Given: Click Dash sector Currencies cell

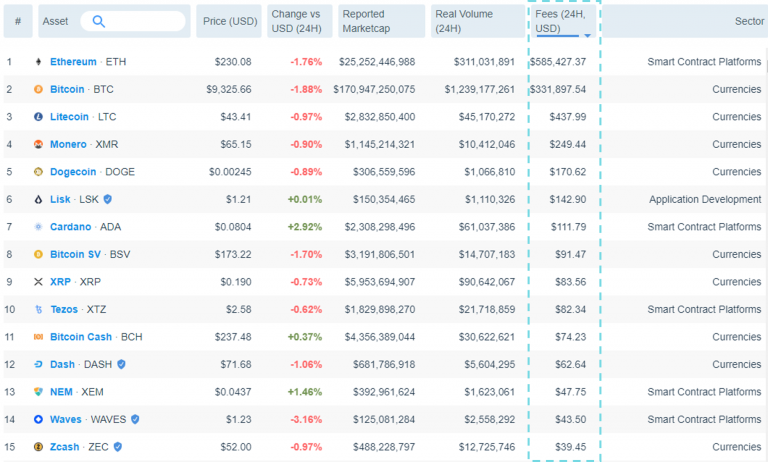Looking at the screenshot, I should pyautogui.click(x=737, y=364).
